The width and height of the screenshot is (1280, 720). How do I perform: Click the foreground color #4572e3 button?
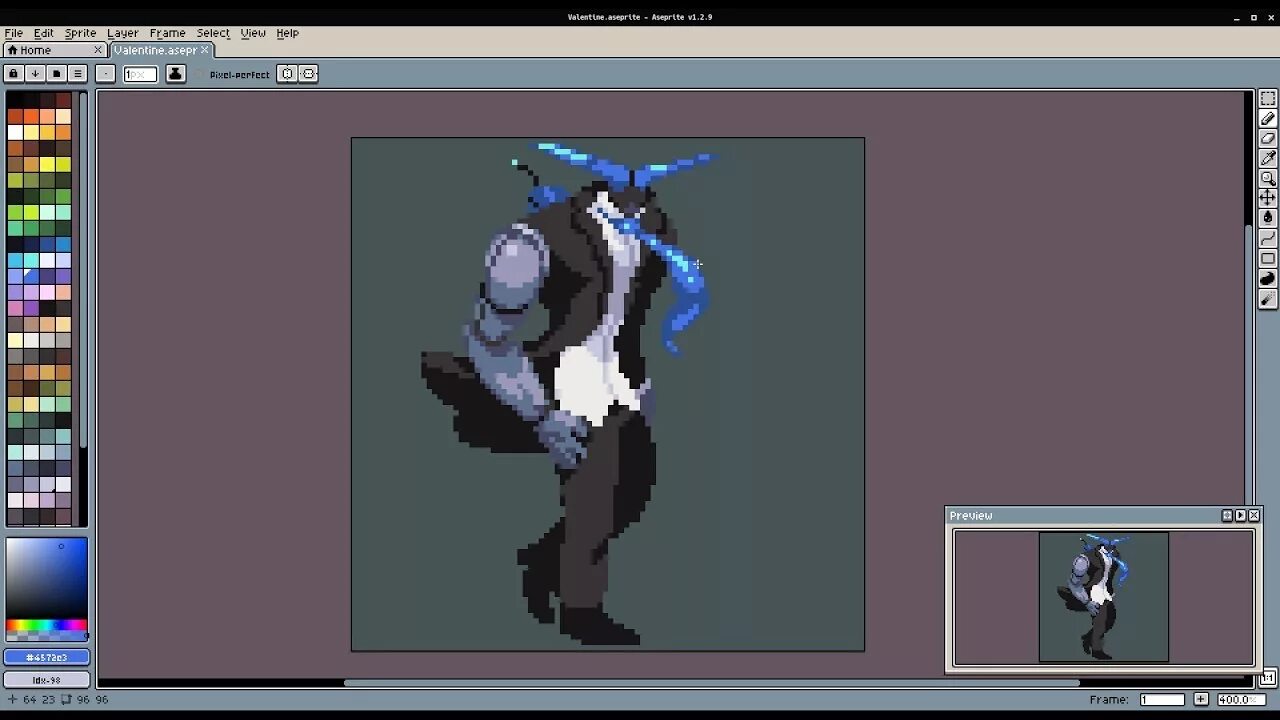pos(46,657)
